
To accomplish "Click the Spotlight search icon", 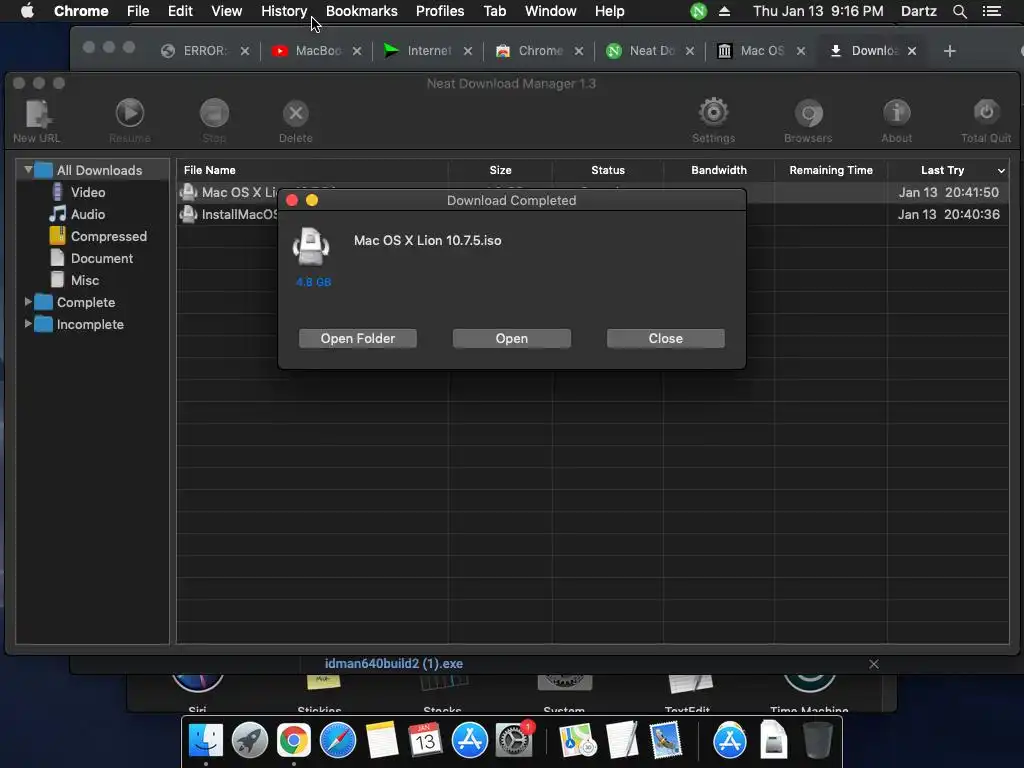I will [x=959, y=11].
